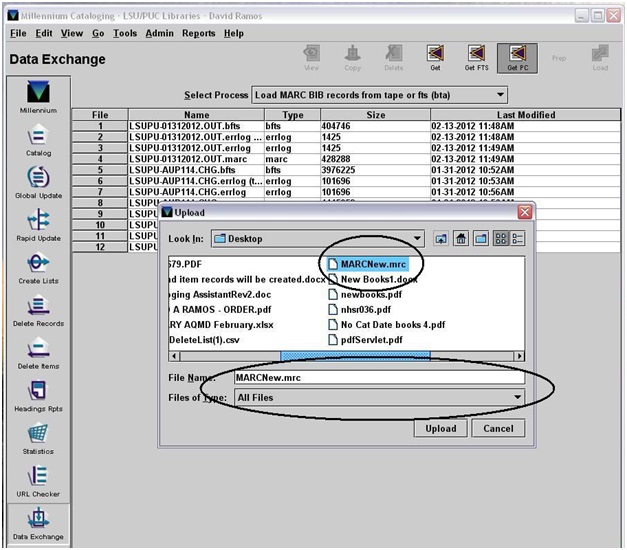Open the Tools menu
Viewport: 627px width, 550px height.
pyautogui.click(x=125, y=33)
